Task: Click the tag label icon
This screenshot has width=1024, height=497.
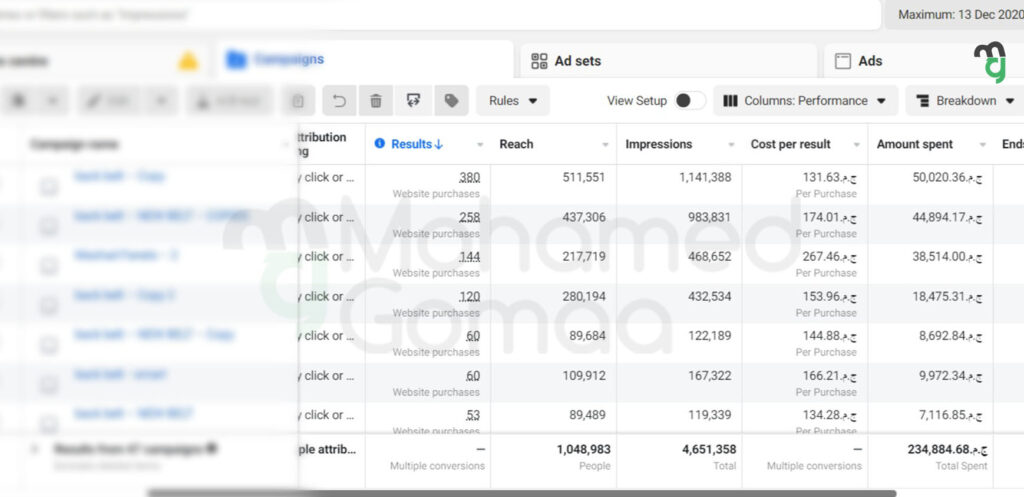Action: pyautogui.click(x=451, y=101)
